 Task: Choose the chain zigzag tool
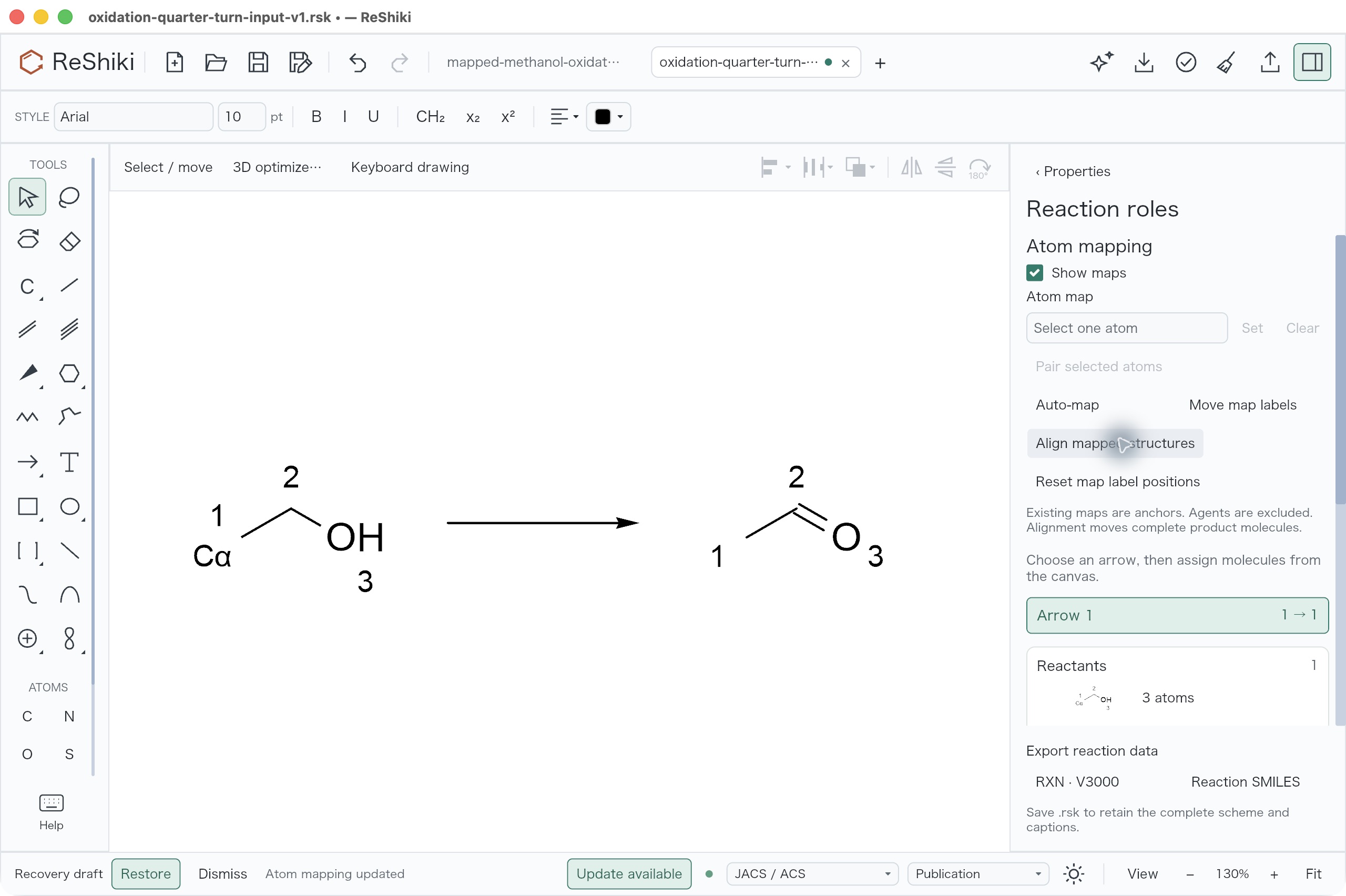(27, 417)
